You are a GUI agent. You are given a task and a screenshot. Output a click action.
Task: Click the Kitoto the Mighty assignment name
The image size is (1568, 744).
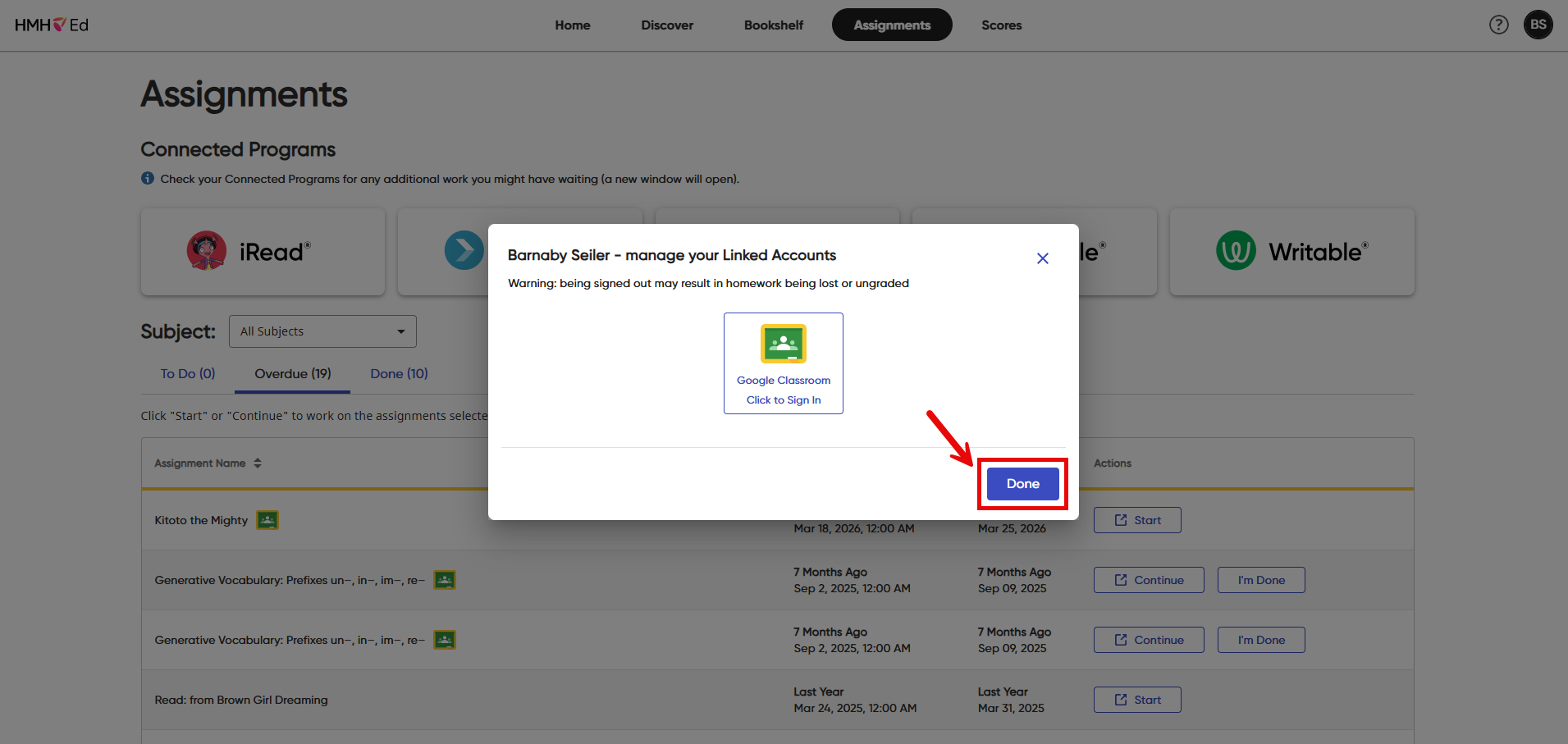pos(201,520)
